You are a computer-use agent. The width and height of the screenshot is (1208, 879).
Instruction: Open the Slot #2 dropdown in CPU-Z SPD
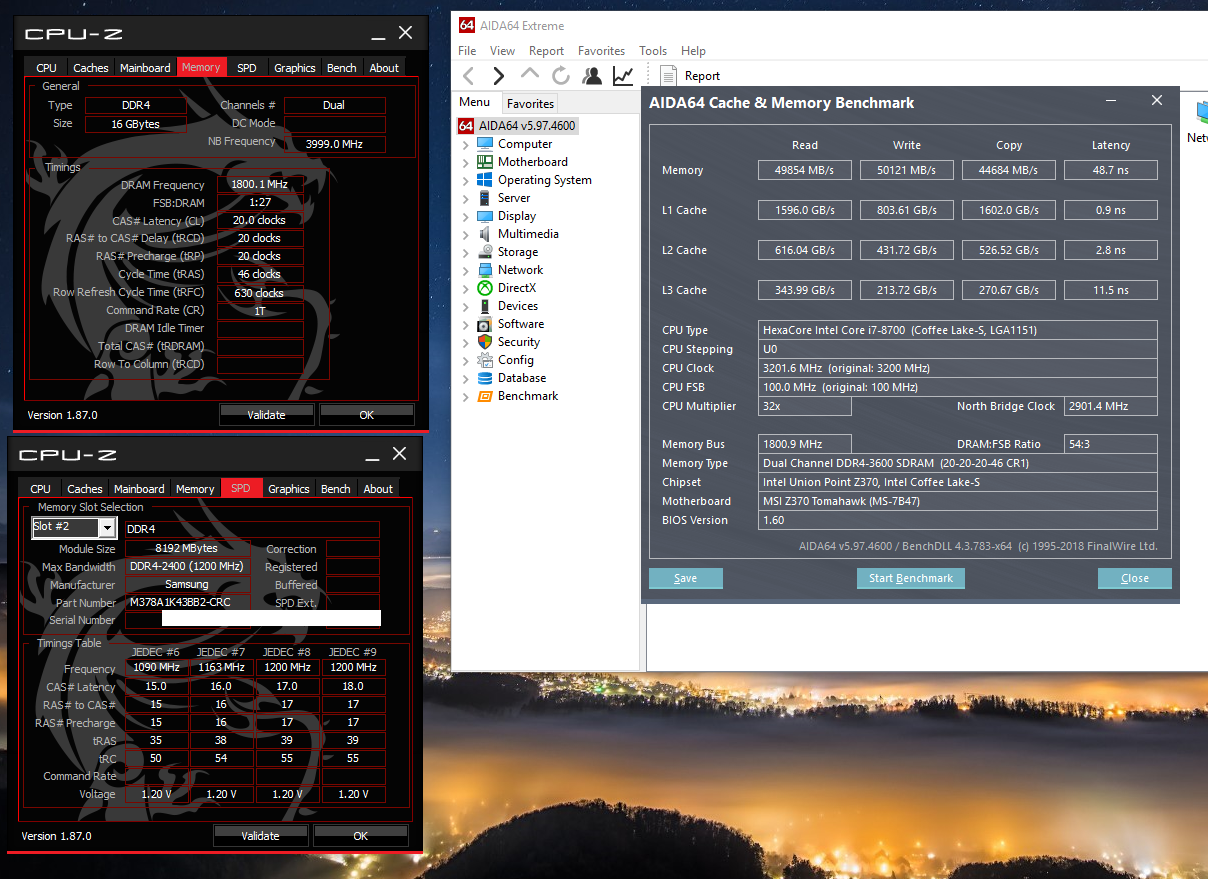tap(106, 528)
